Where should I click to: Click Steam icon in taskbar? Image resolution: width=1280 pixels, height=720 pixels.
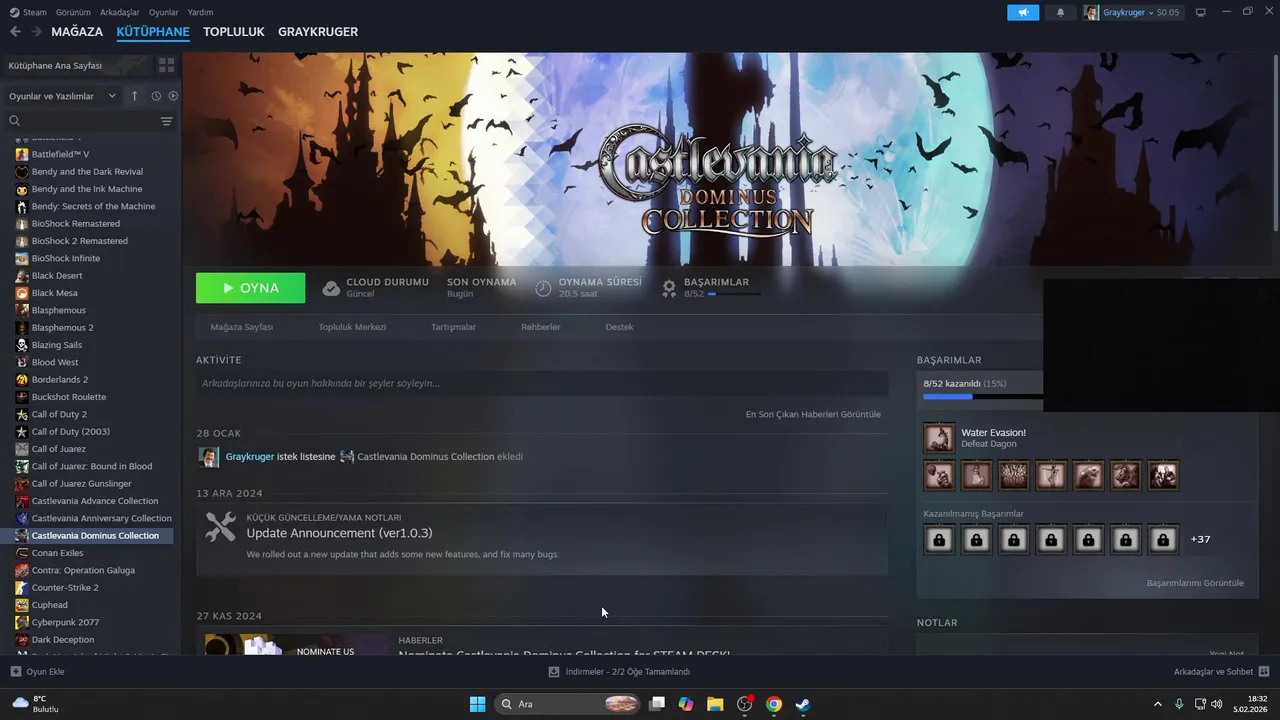click(802, 704)
